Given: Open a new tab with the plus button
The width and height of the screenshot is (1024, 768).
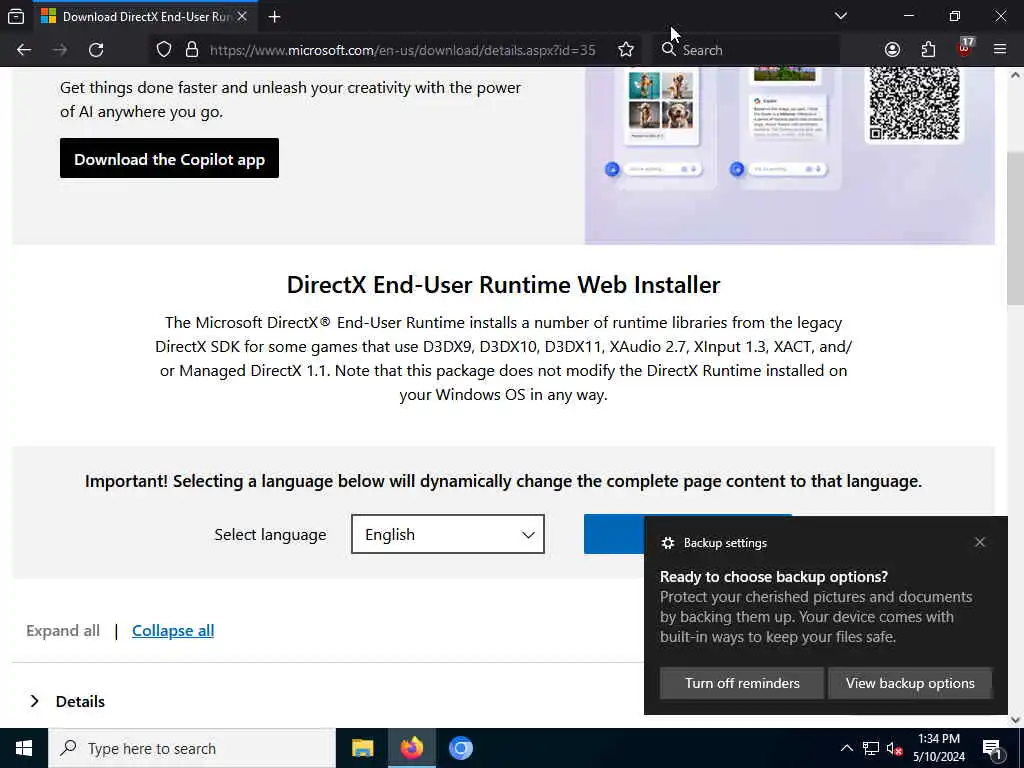Looking at the screenshot, I should click(x=274, y=16).
